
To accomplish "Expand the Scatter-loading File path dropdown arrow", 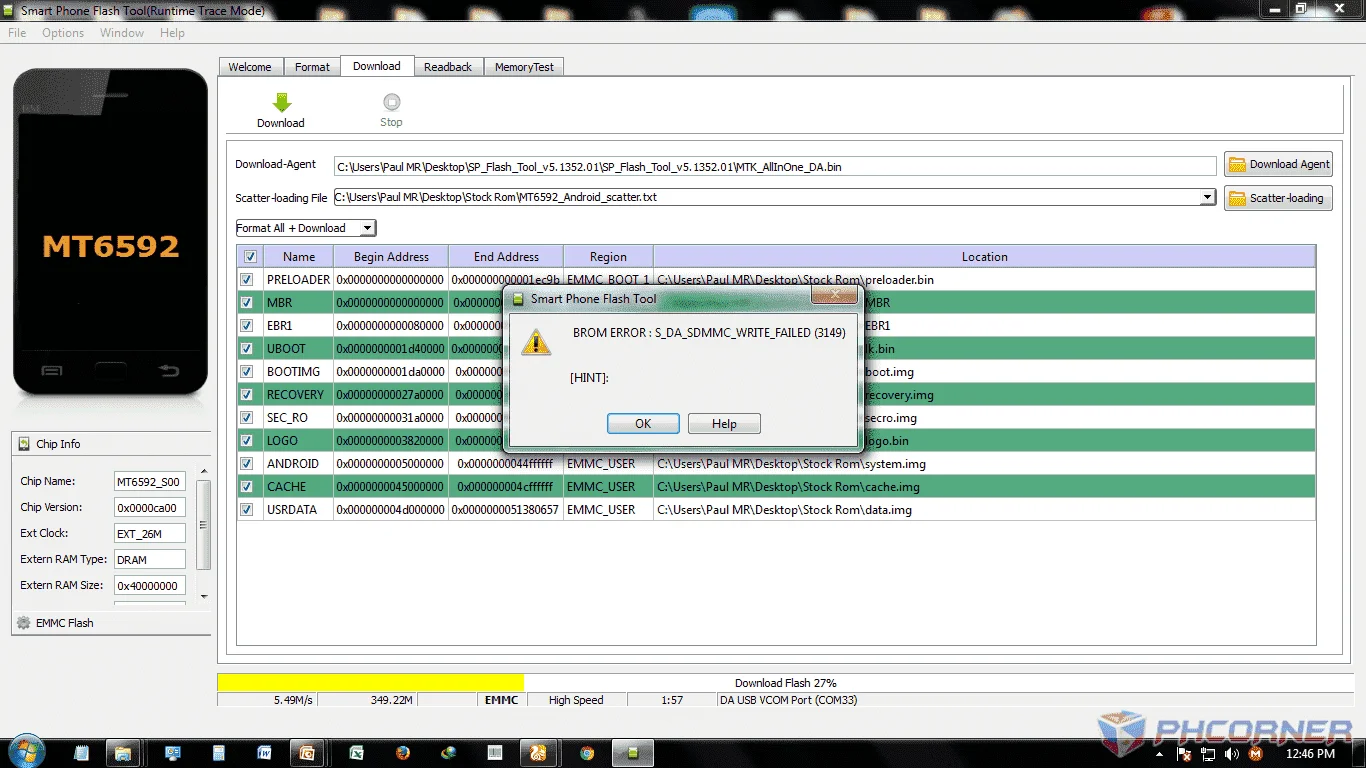I will pyautogui.click(x=1208, y=197).
